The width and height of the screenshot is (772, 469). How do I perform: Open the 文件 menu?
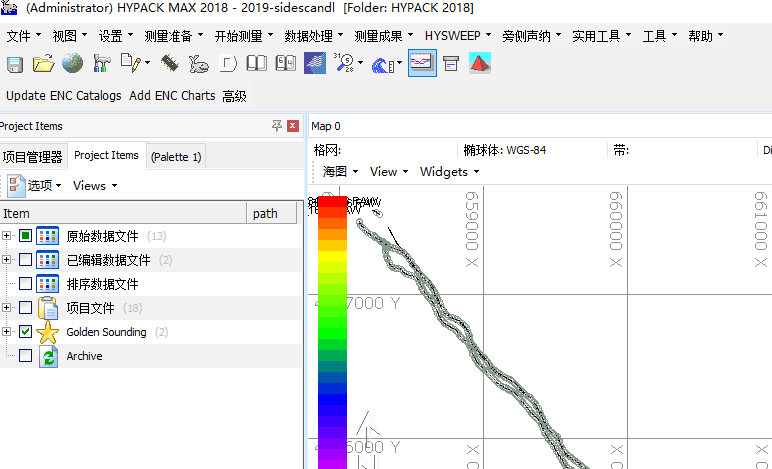point(24,36)
